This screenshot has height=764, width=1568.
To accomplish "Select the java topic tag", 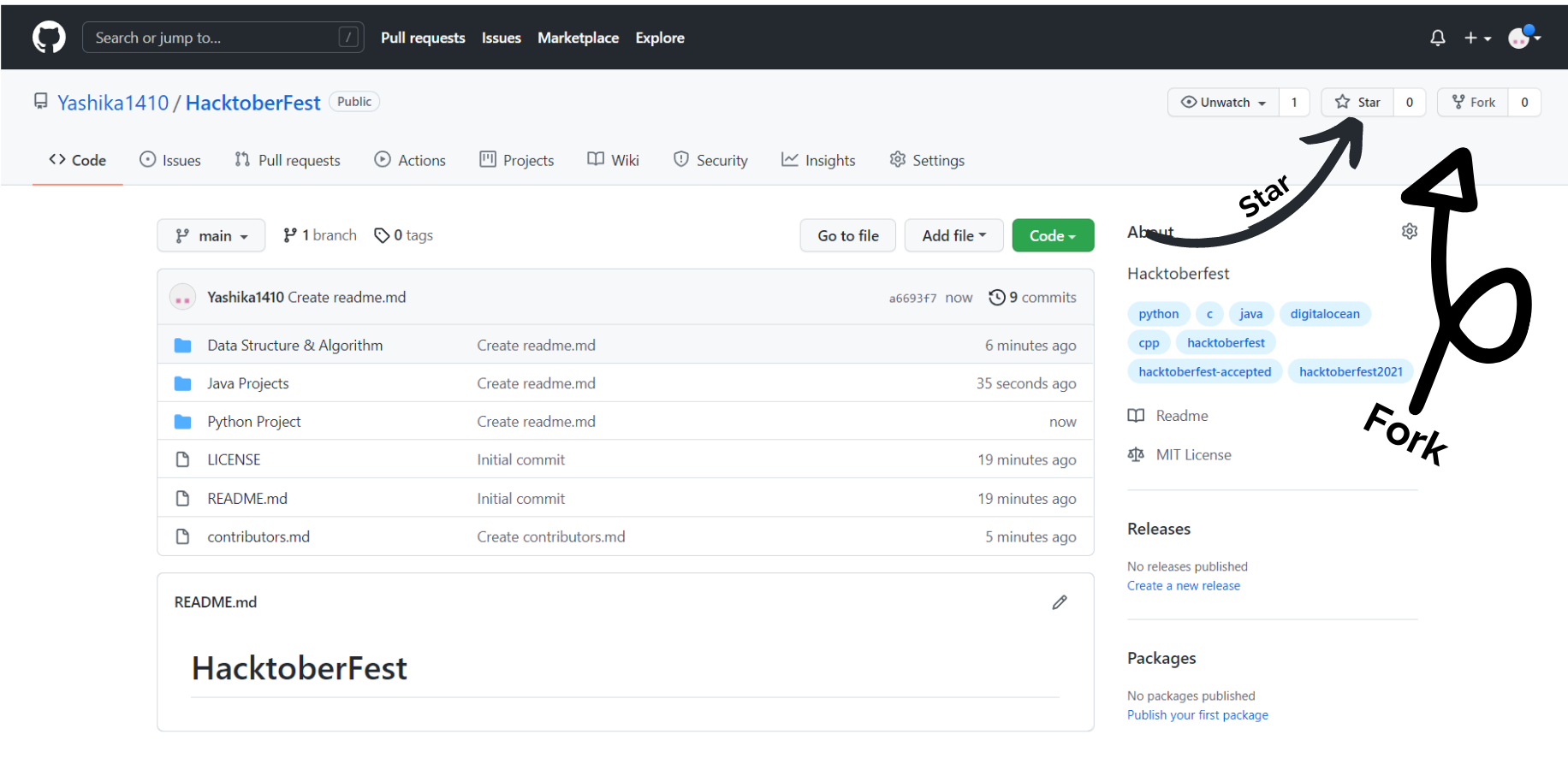I will 1251,314.
